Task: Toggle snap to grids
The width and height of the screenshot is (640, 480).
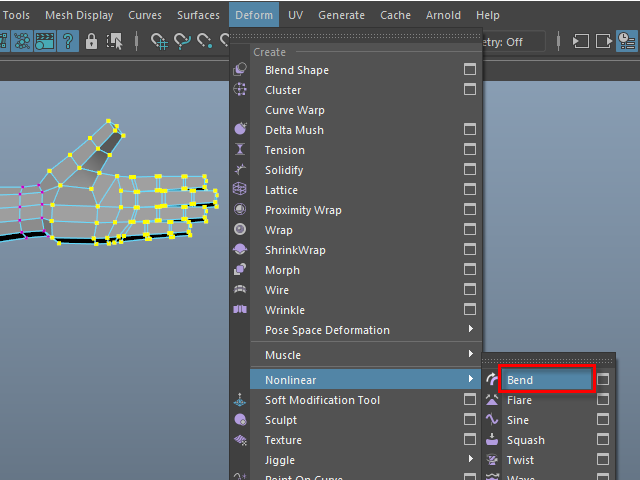Action: 160,41
